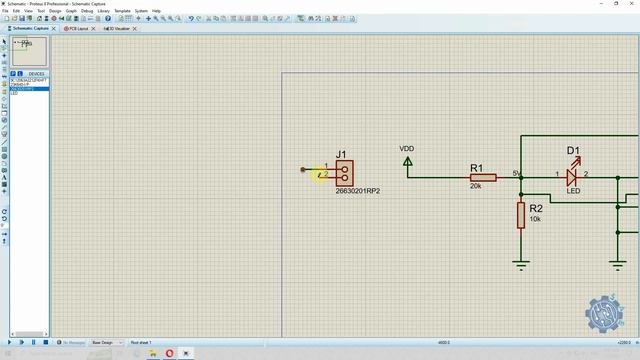Open the Design menu
Viewport: 640px width, 360px height.
(x=55, y=11)
